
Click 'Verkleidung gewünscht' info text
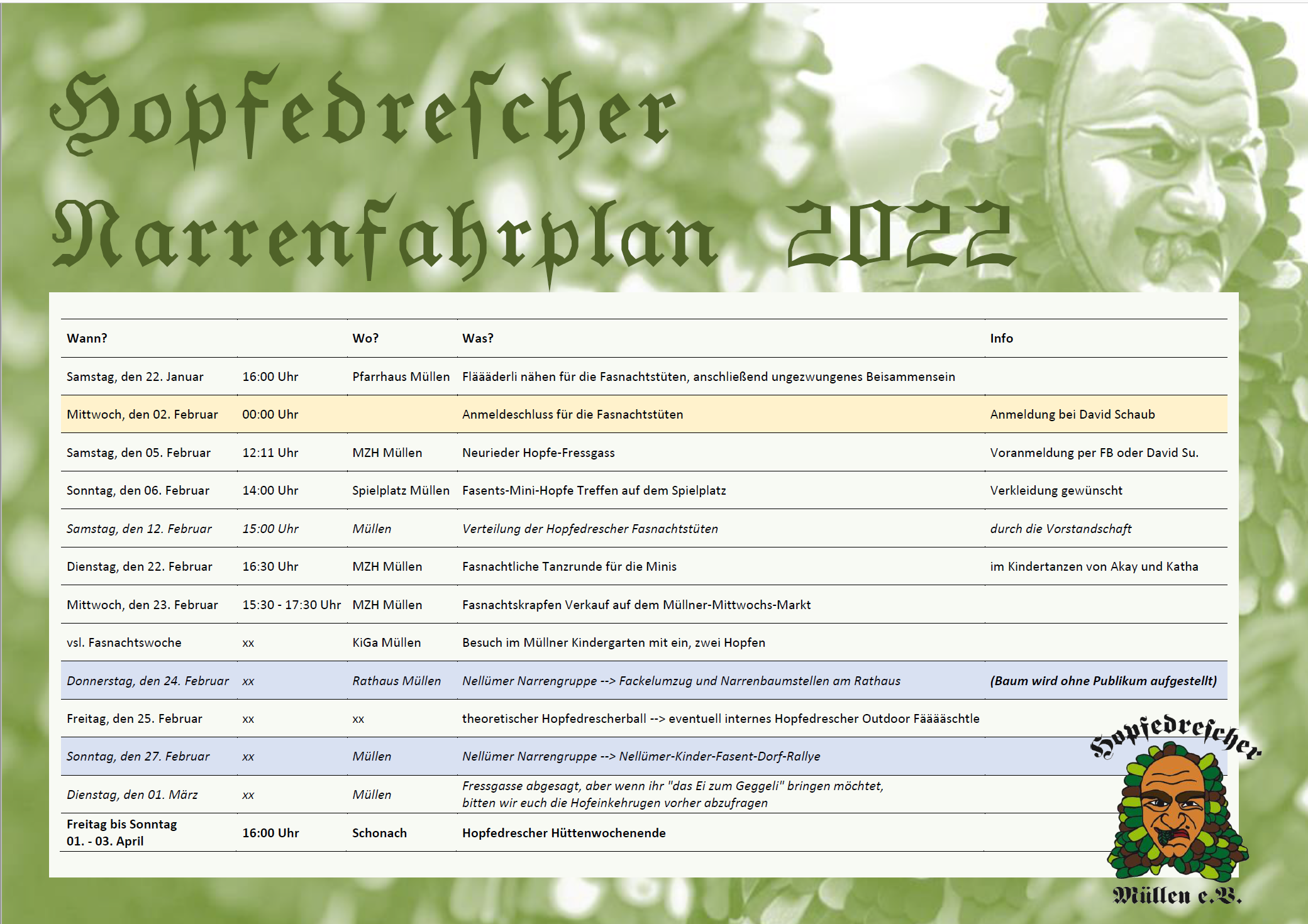[x=1056, y=490]
